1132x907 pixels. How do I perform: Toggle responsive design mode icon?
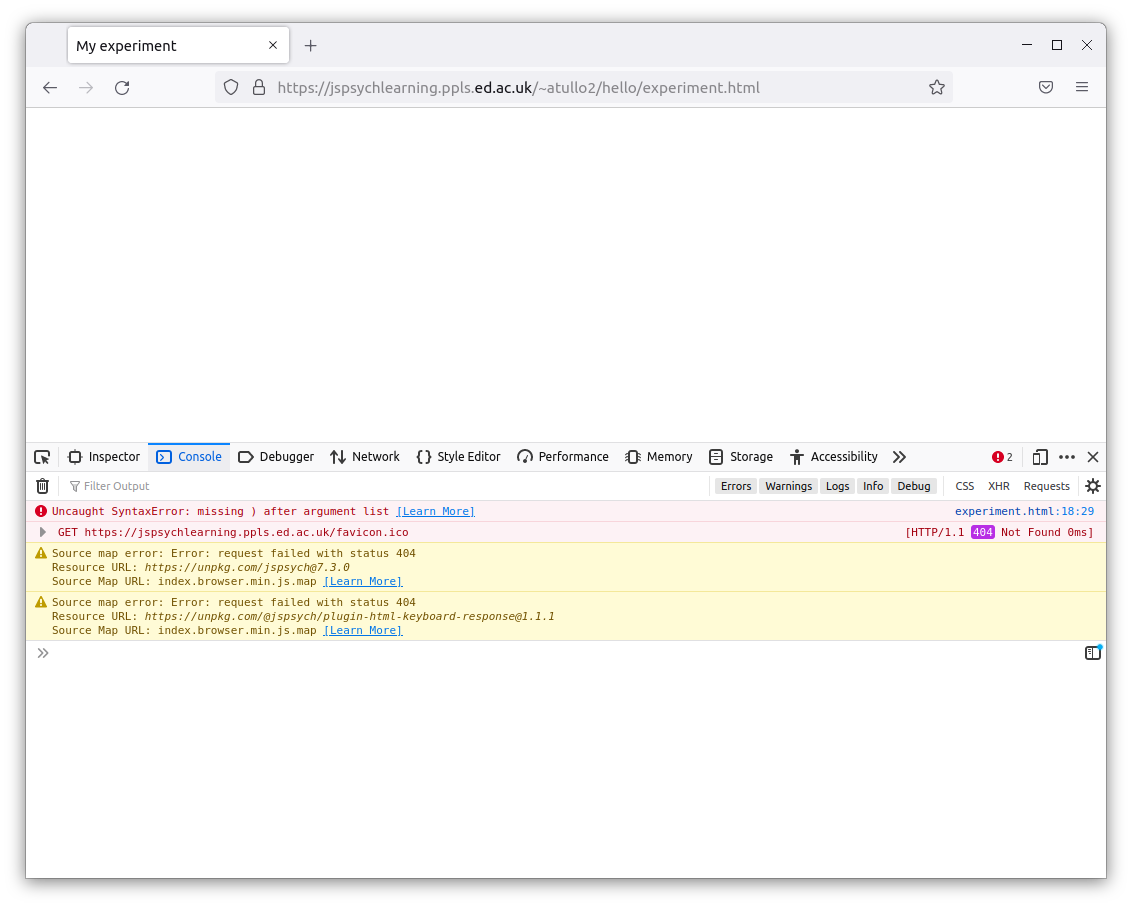1040,457
